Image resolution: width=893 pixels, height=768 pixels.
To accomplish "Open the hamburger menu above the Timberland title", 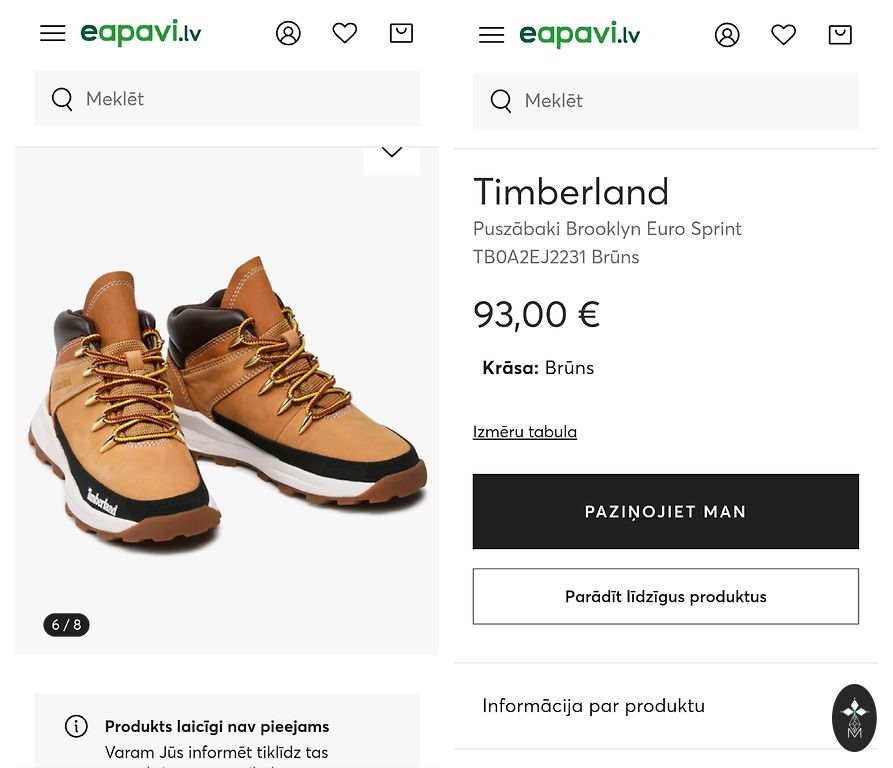I will click(x=491, y=35).
